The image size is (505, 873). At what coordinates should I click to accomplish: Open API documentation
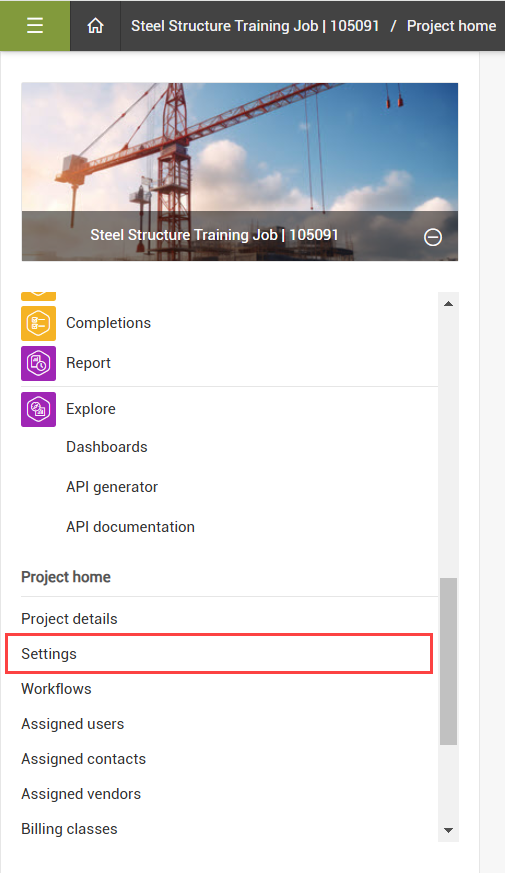[130, 527]
